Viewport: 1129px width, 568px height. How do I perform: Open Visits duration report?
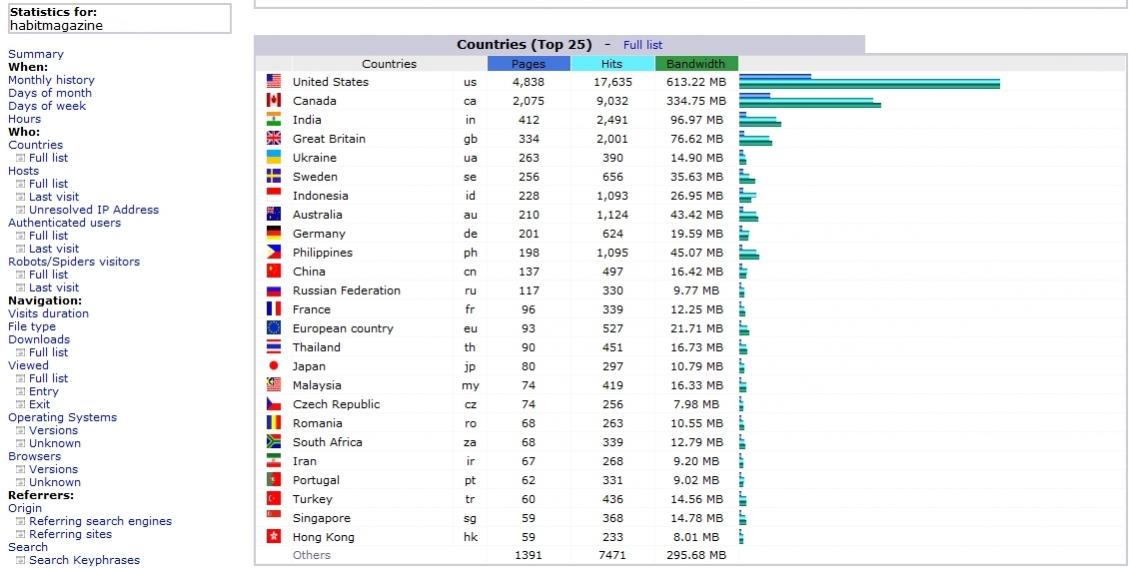pyautogui.click(x=48, y=313)
